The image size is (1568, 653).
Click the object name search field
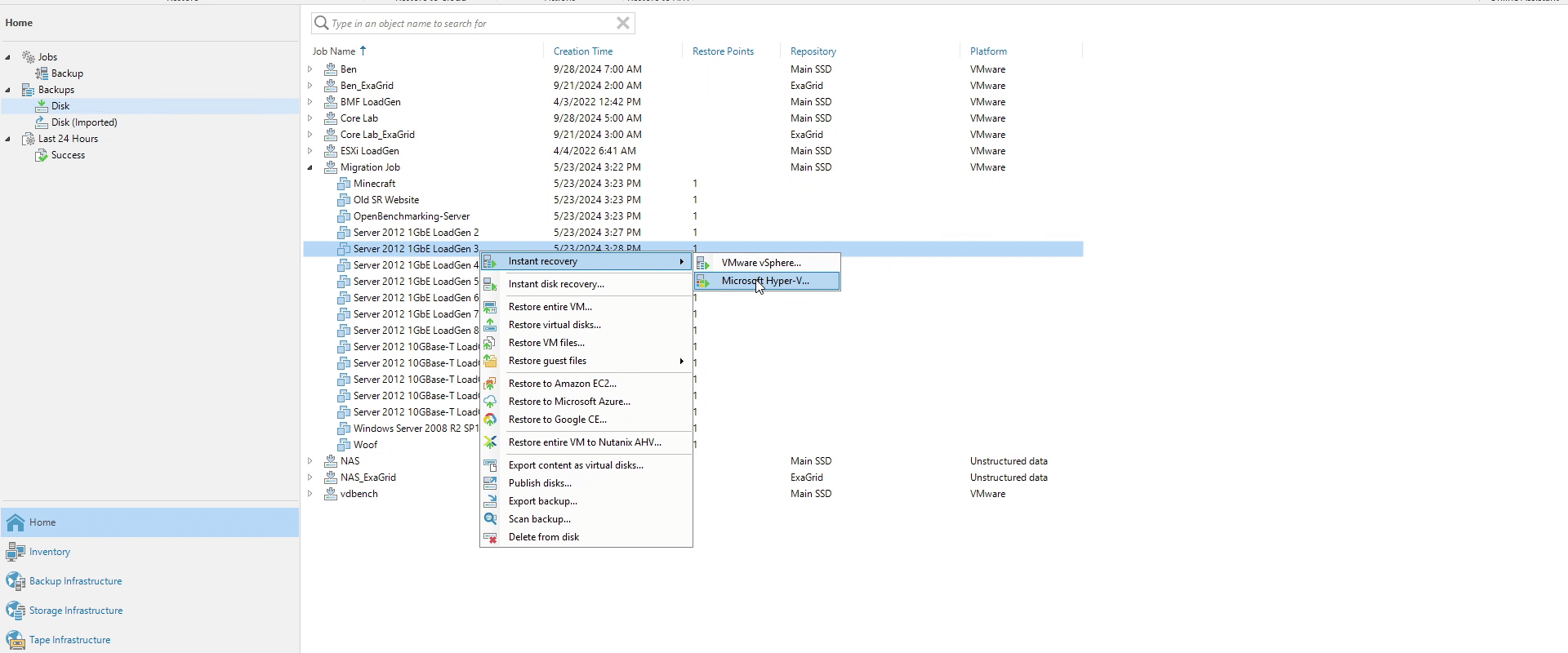tap(472, 23)
